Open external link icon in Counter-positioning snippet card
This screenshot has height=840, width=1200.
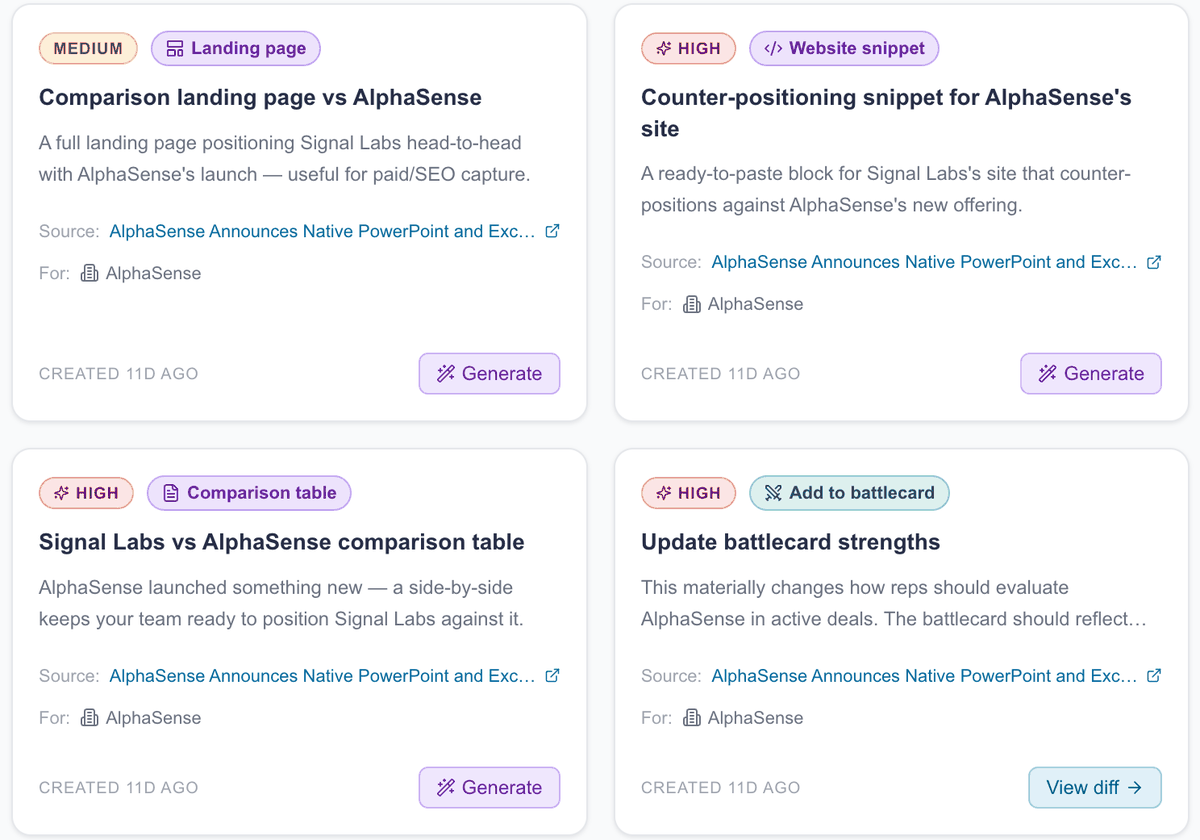[x=1154, y=262]
